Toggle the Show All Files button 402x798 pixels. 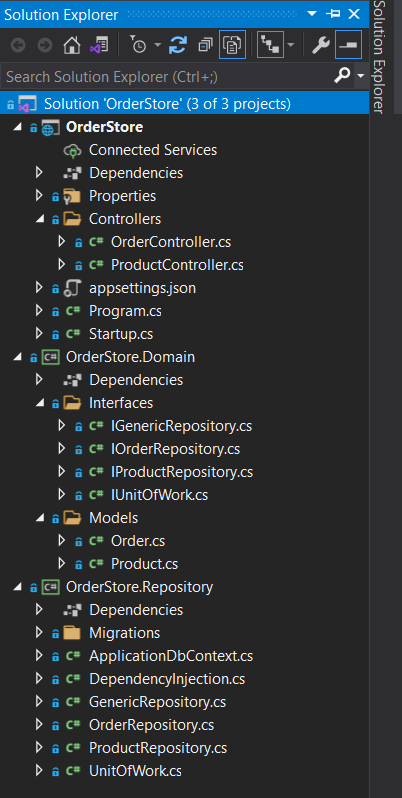point(233,46)
